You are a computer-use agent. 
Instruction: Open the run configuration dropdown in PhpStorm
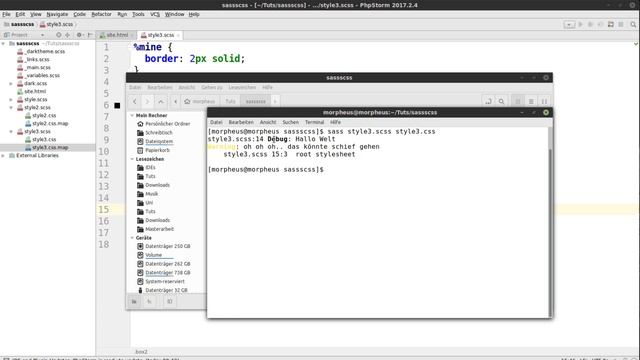tap(569, 24)
